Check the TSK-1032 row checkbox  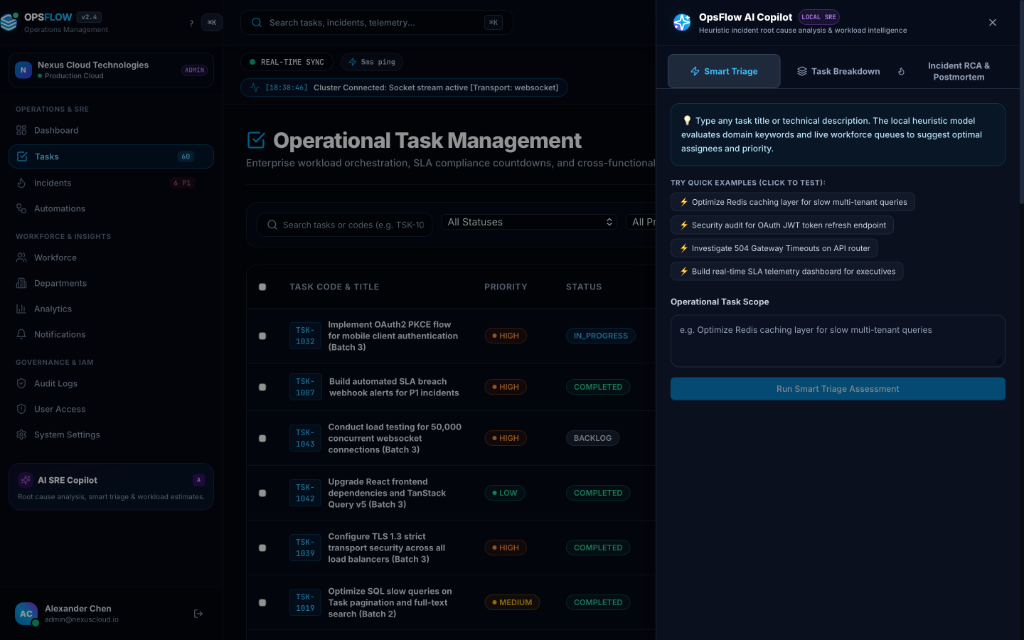[263, 336]
